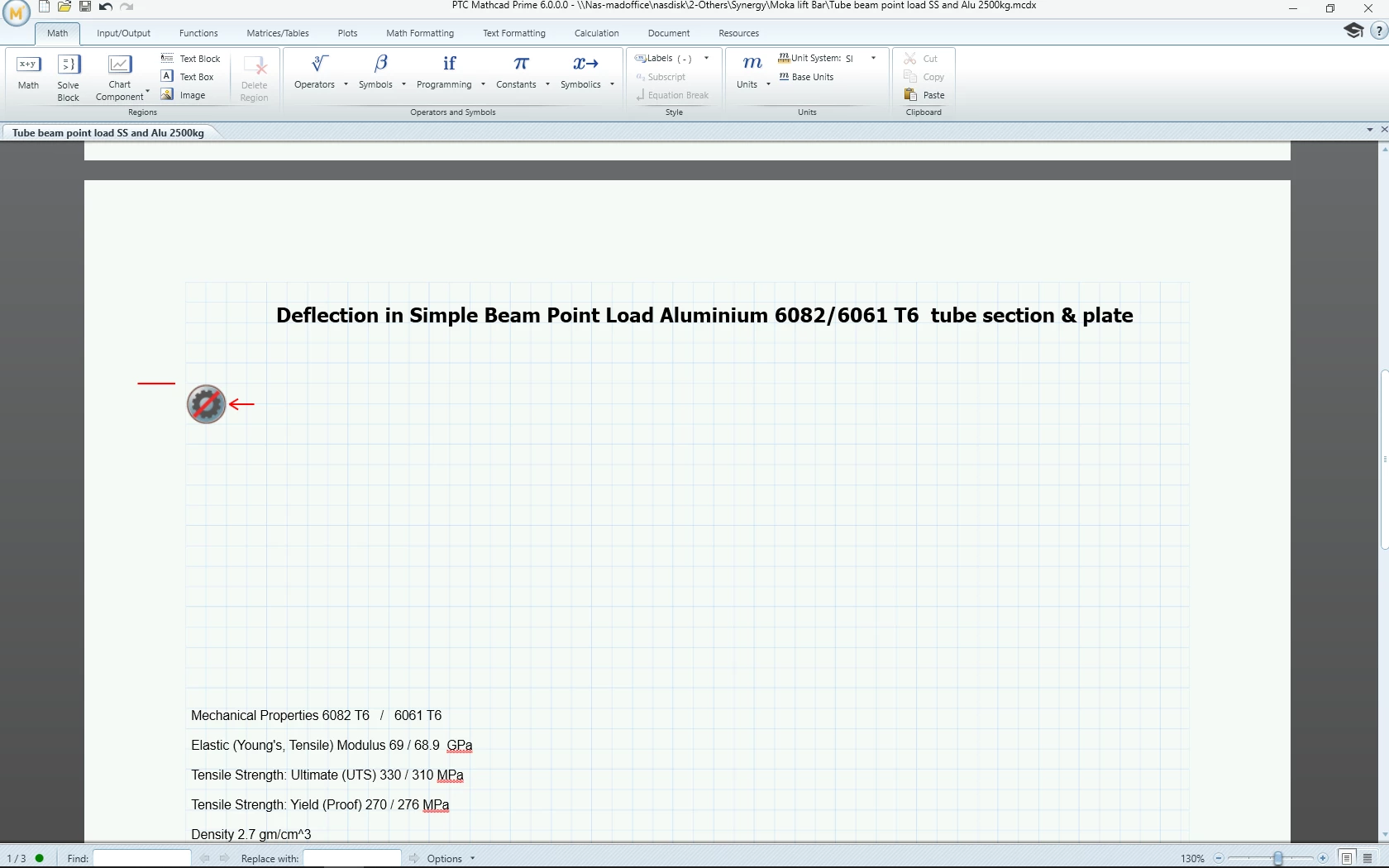Click the zoom slider handle
This screenshot has width=1389, height=868.
tap(1278, 858)
